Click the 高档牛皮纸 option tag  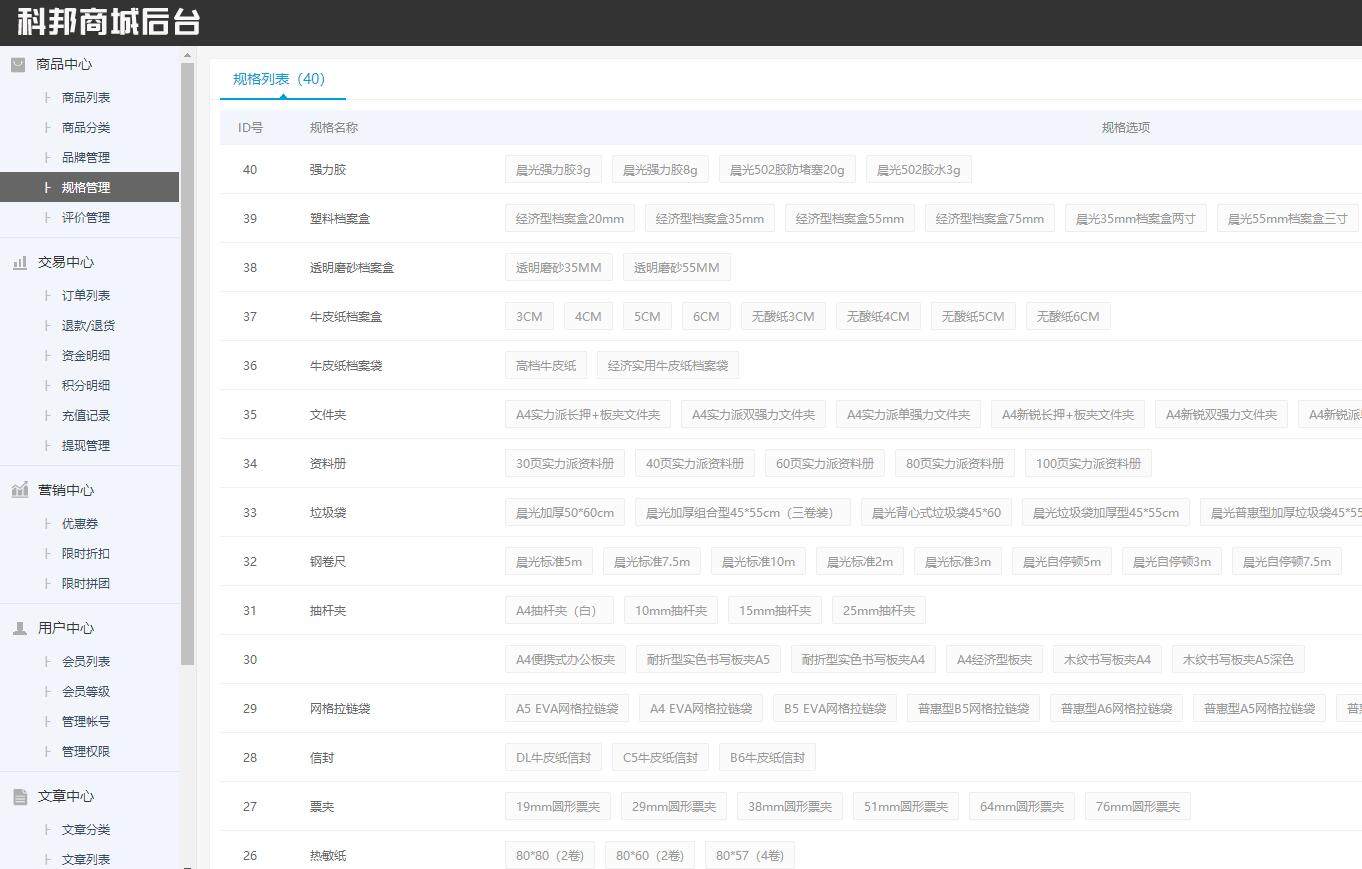(x=546, y=366)
